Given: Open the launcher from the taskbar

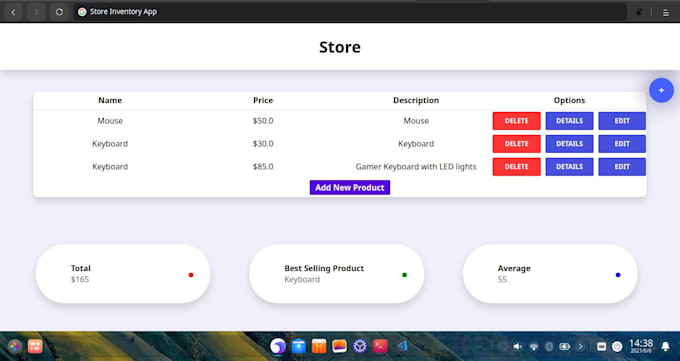Looking at the screenshot, I should [14, 346].
